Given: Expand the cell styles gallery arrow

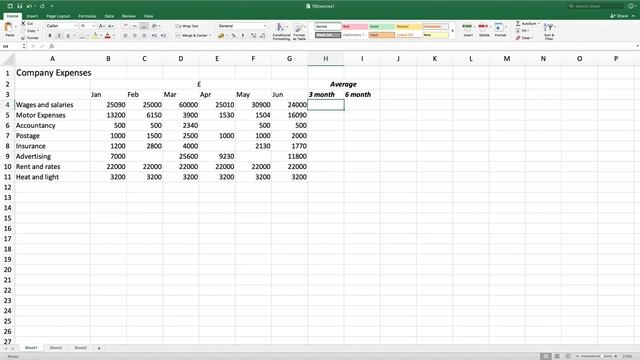Looking at the screenshot, I should pyautogui.click(x=452, y=31).
